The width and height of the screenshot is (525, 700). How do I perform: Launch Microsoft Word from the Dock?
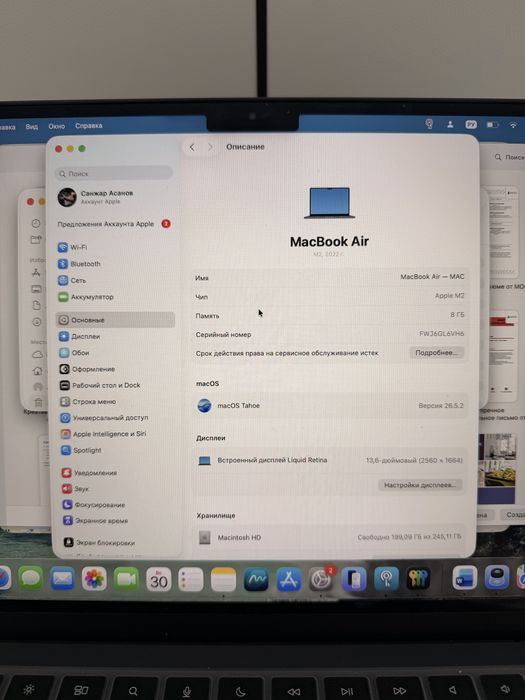pyautogui.click(x=465, y=578)
